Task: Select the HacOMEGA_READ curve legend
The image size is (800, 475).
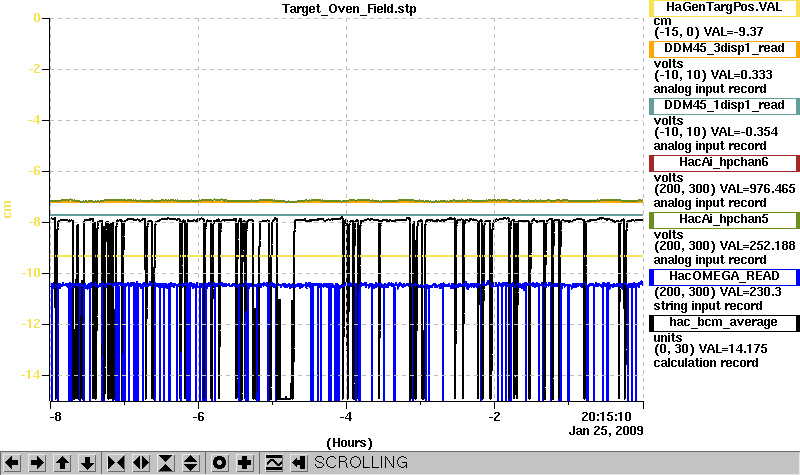Action: [724, 277]
